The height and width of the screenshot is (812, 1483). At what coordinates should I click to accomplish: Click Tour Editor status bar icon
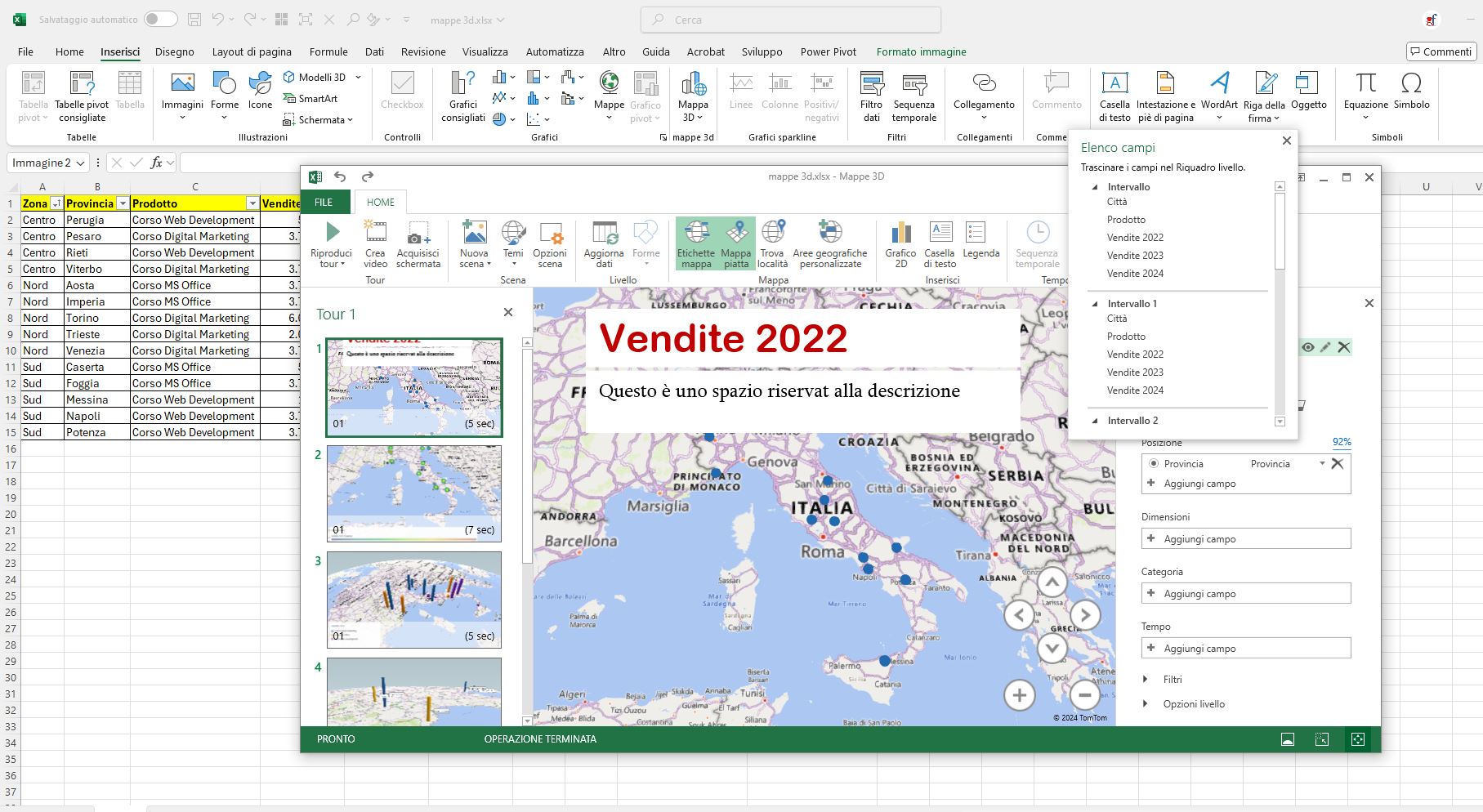[1288, 739]
